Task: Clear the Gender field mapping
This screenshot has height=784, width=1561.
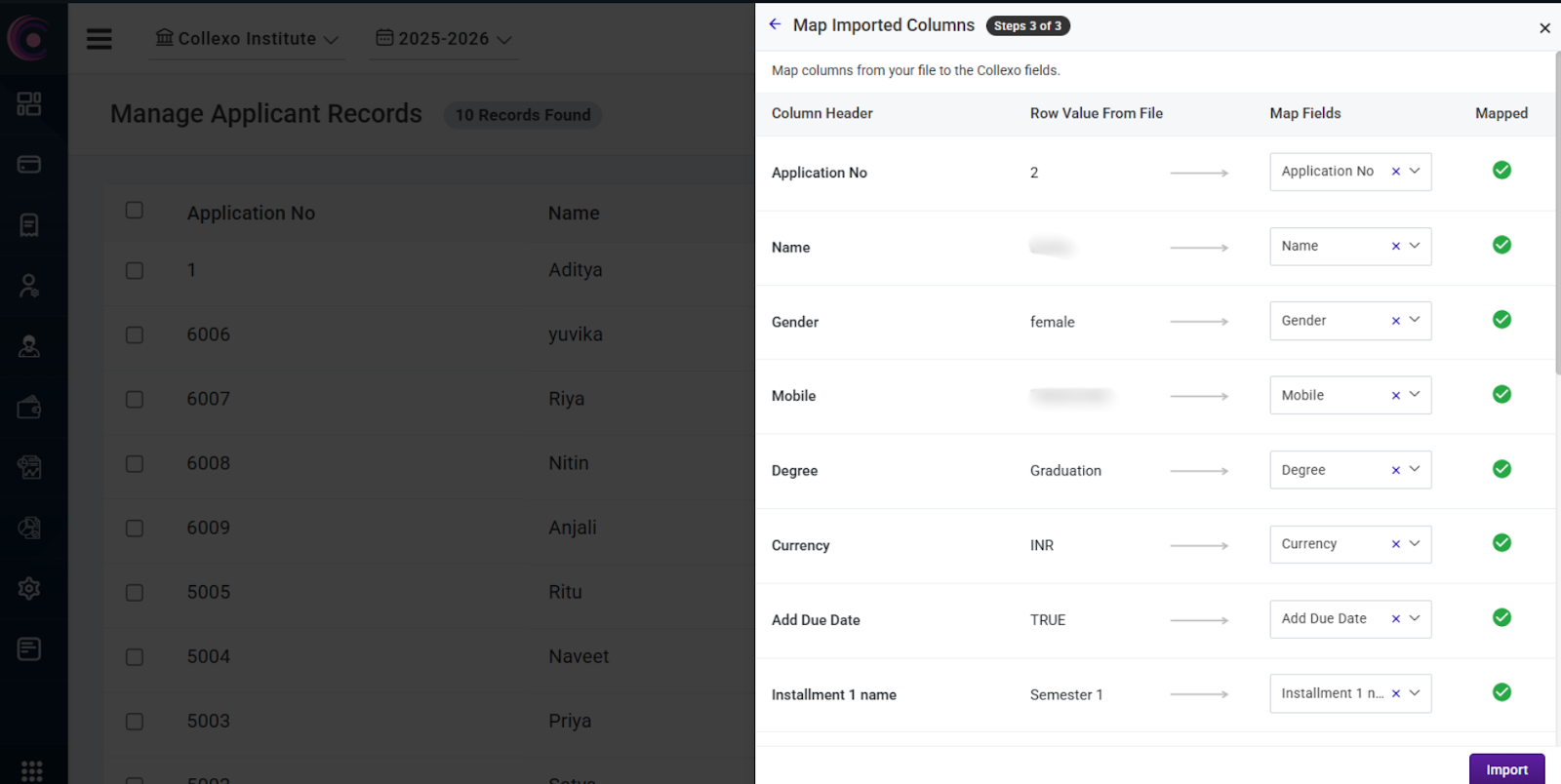Action: pyautogui.click(x=1395, y=321)
